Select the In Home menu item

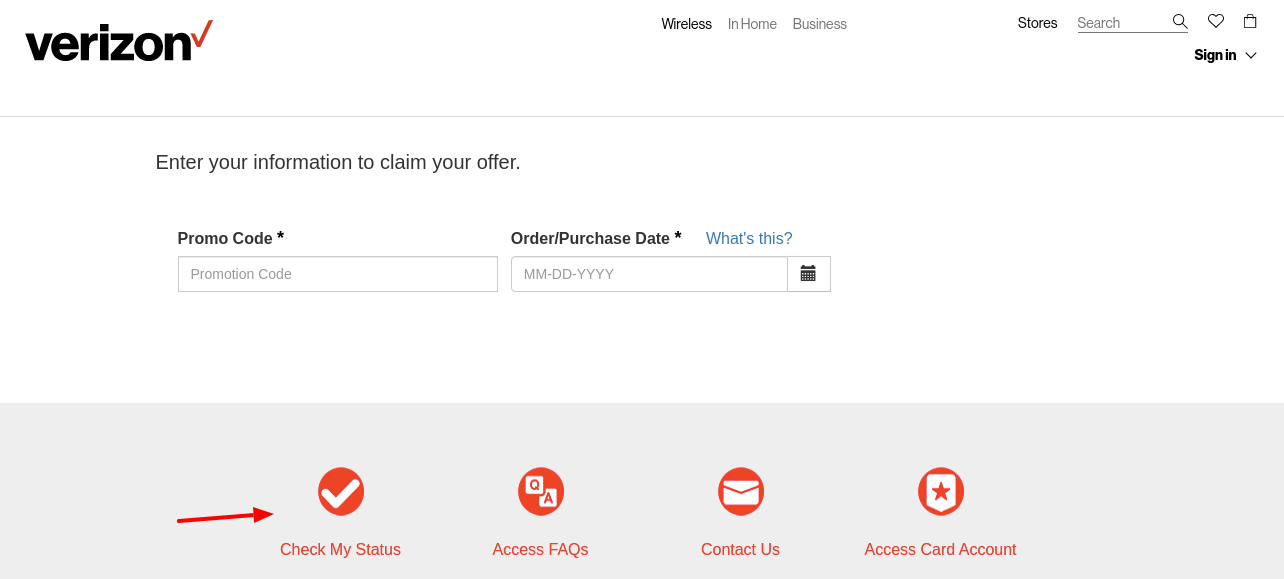click(x=752, y=23)
